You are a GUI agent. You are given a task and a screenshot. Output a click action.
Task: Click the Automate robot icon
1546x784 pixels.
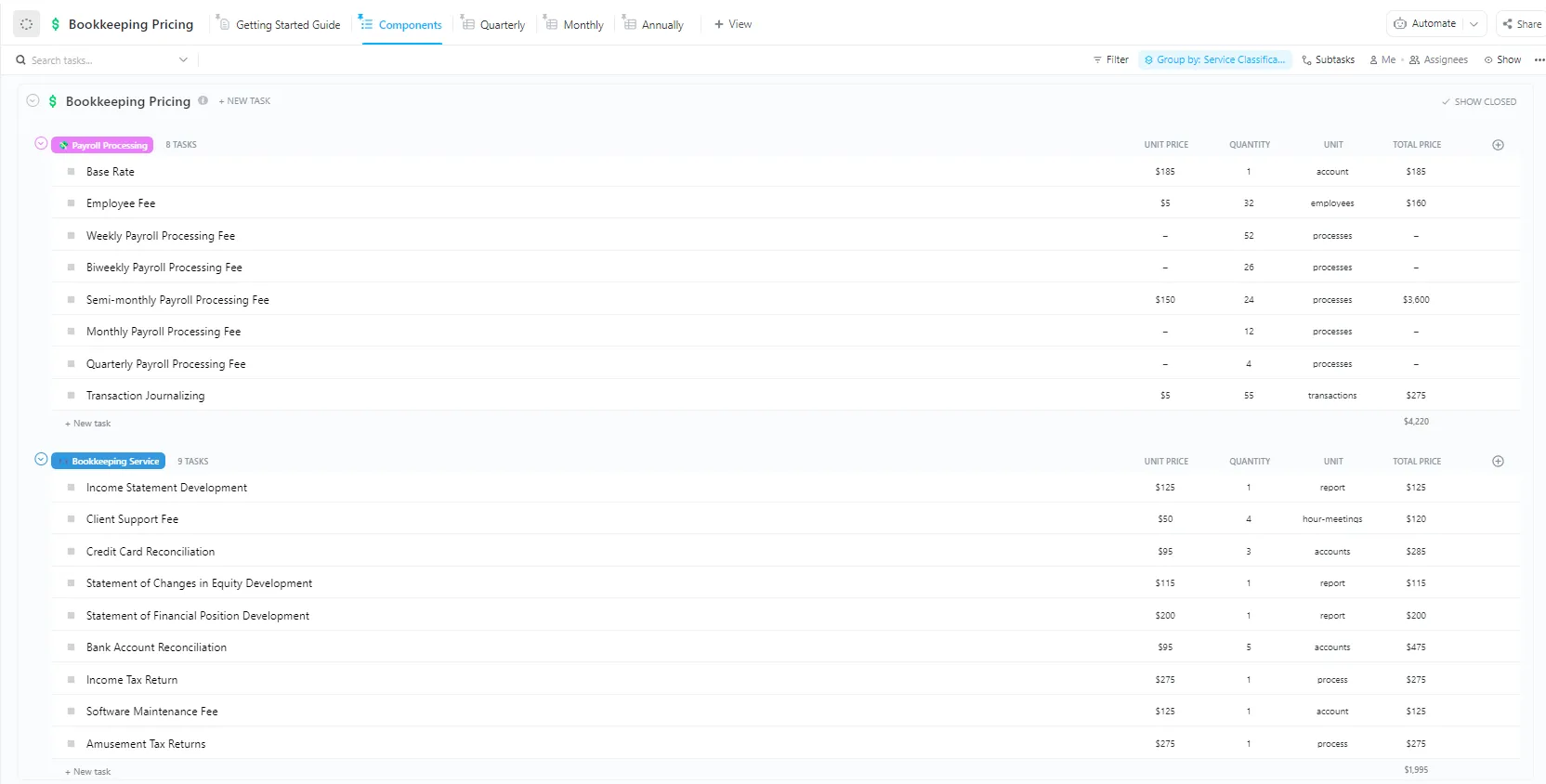point(1400,24)
